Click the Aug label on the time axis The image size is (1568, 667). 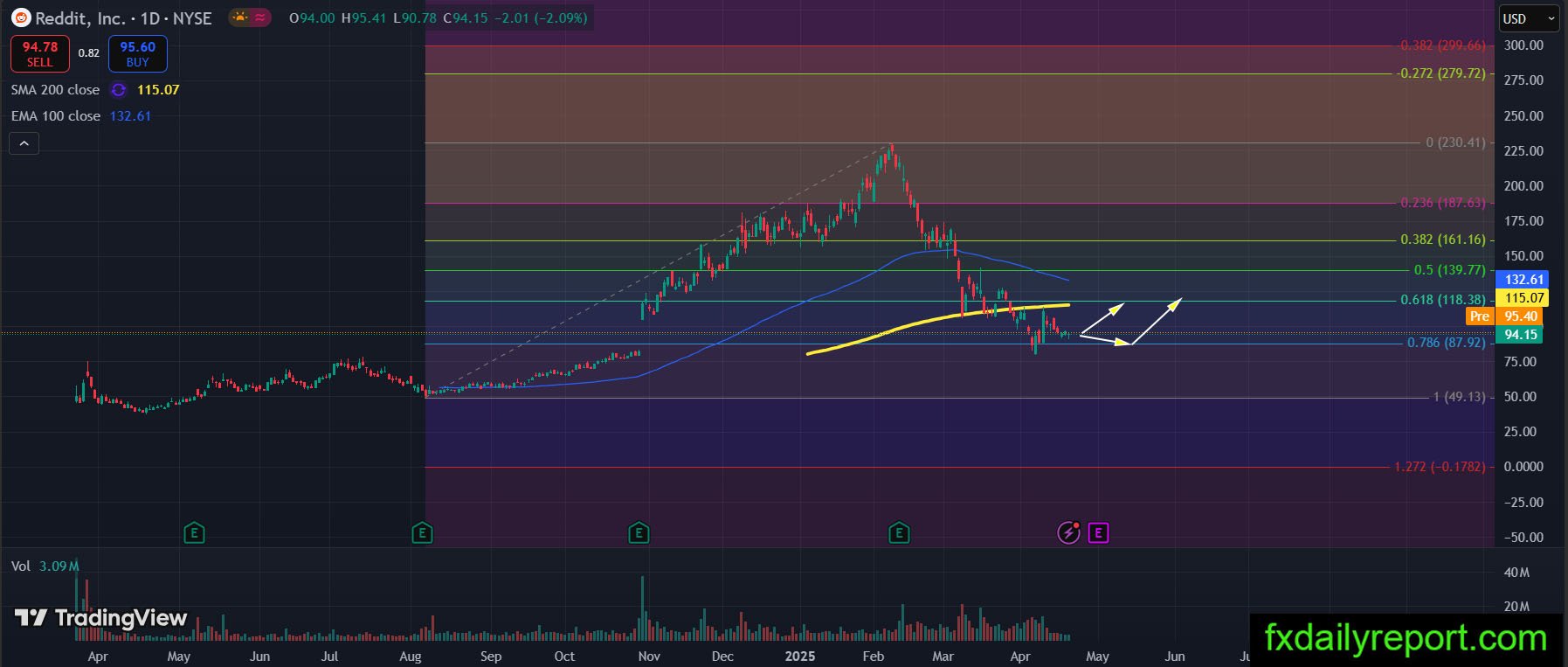[x=410, y=656]
